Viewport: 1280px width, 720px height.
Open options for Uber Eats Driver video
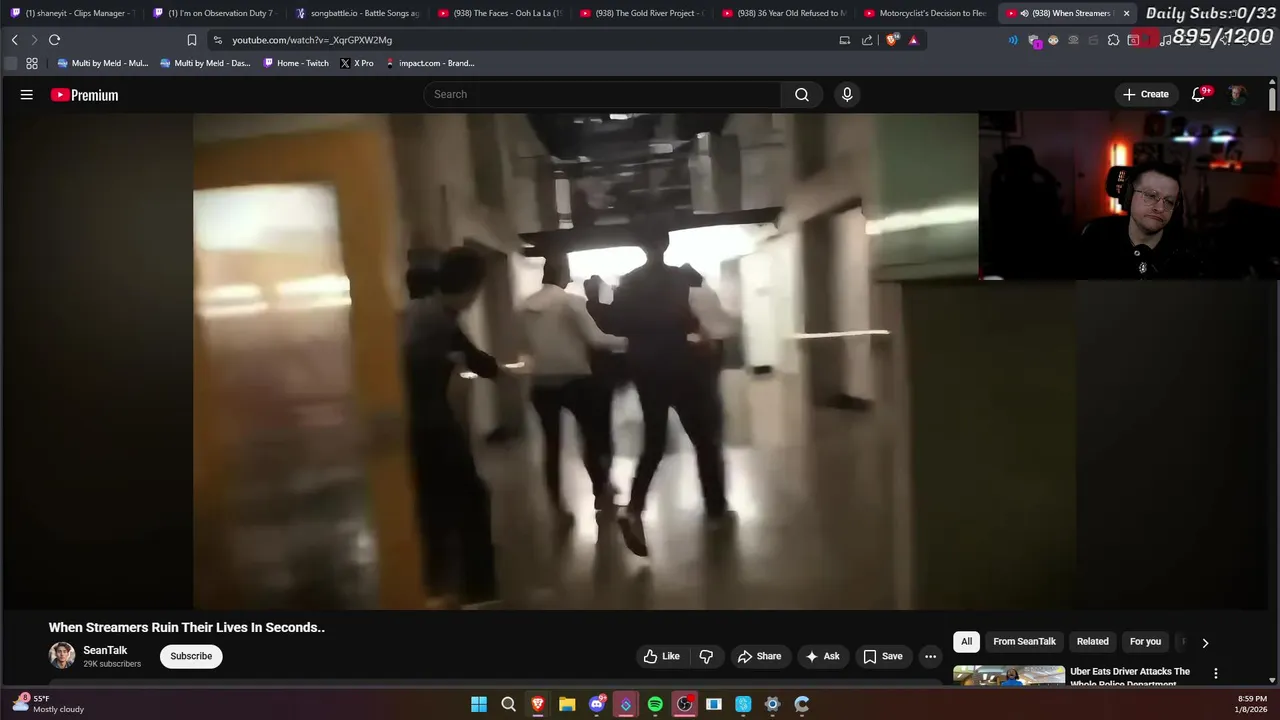click(x=1216, y=674)
